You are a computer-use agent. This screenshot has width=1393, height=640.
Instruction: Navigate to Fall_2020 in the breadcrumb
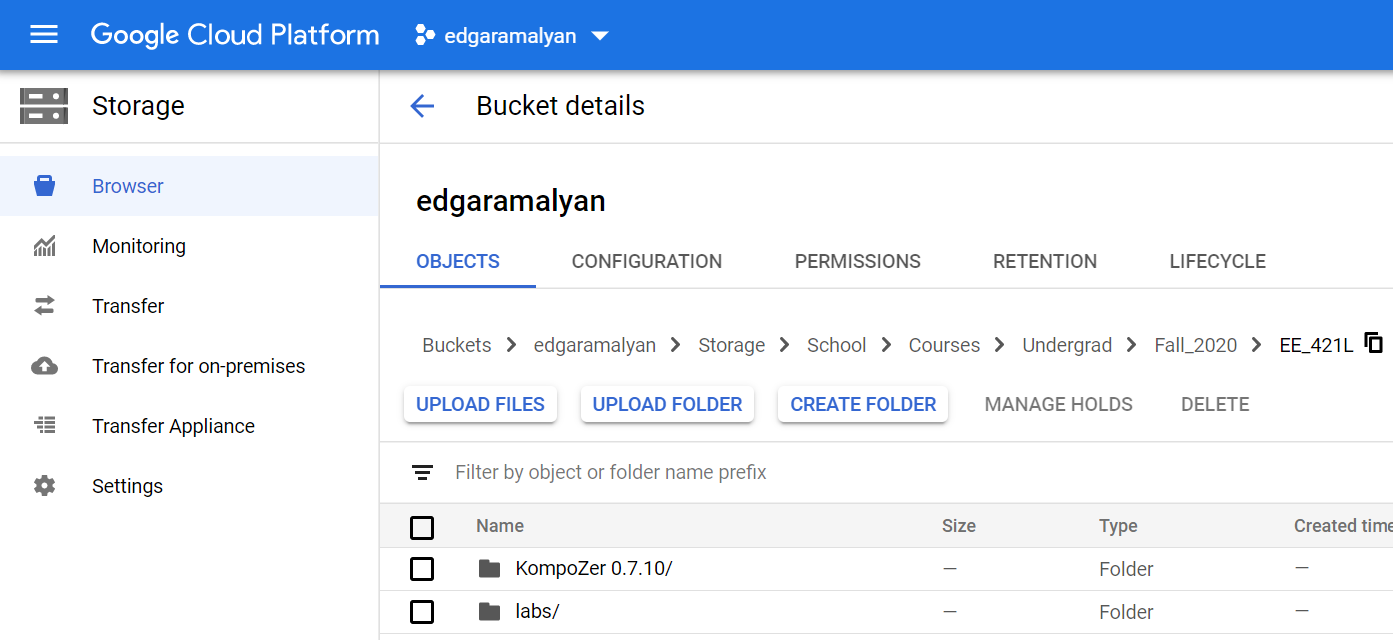1195,345
